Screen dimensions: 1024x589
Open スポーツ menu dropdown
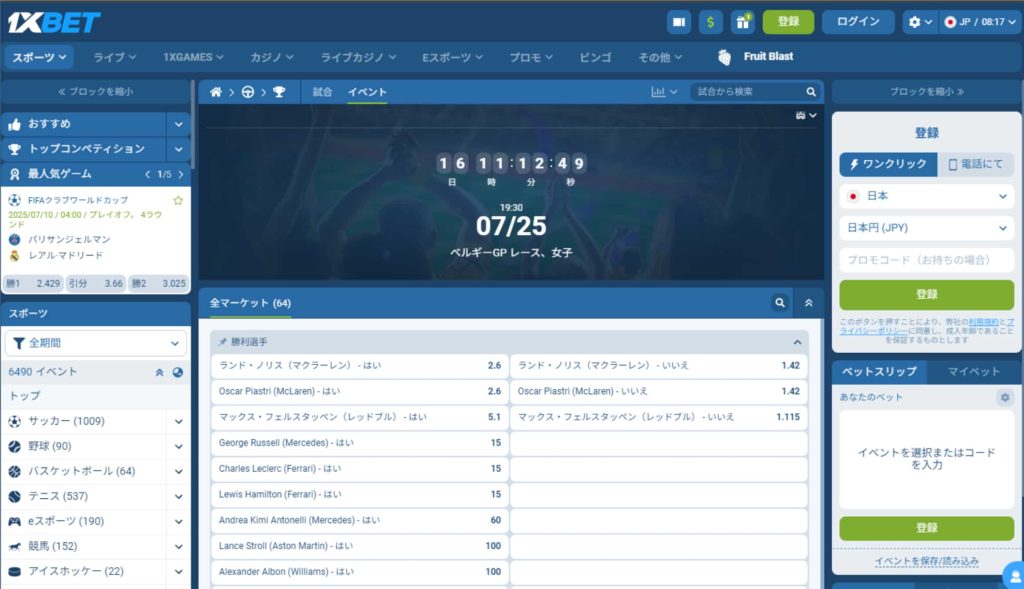[x=39, y=57]
